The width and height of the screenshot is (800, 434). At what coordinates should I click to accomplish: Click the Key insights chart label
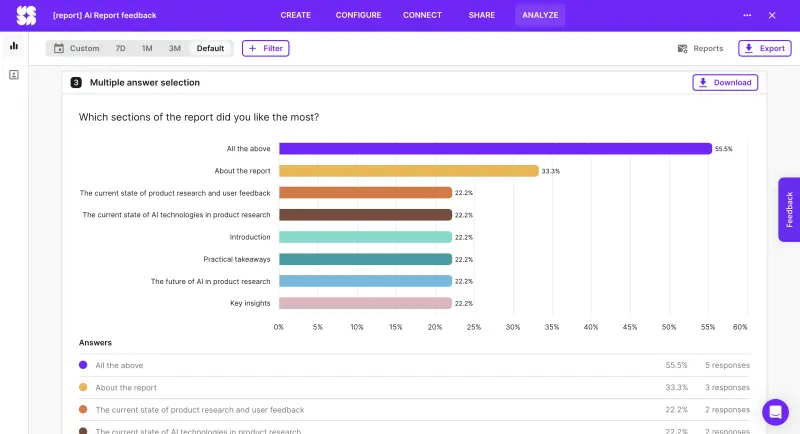coord(250,303)
